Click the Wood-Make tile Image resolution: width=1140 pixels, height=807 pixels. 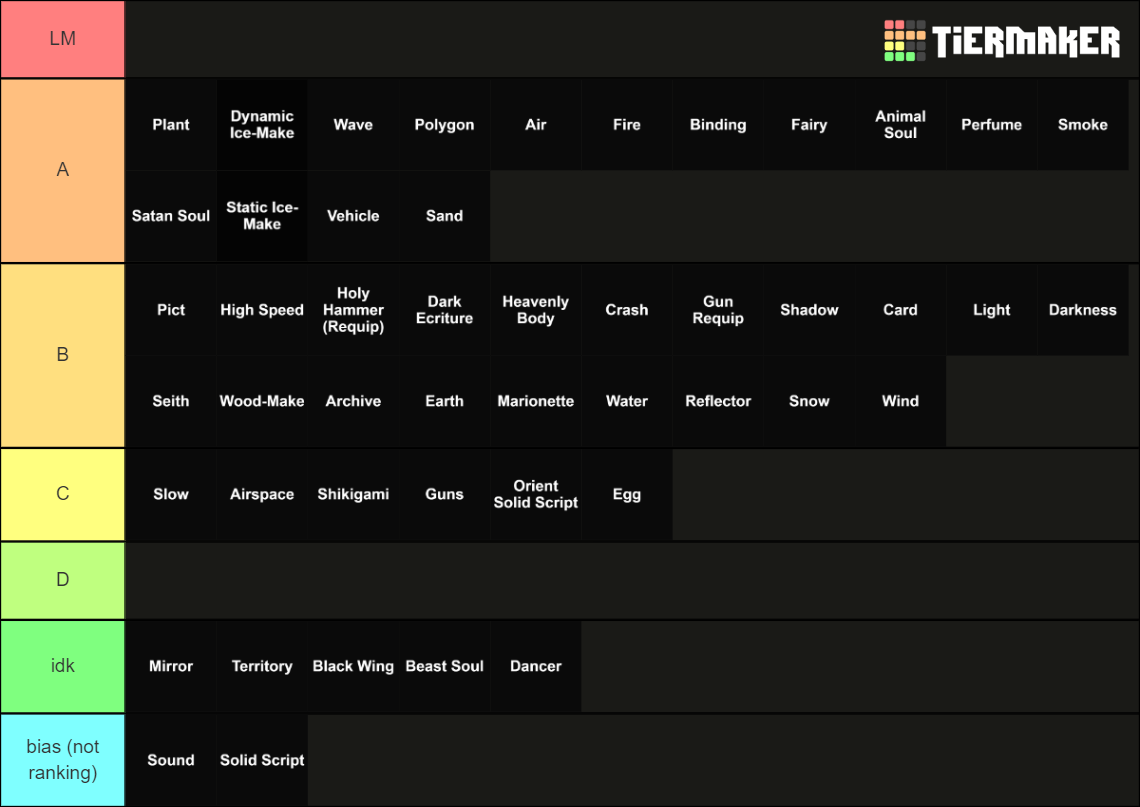coord(262,401)
